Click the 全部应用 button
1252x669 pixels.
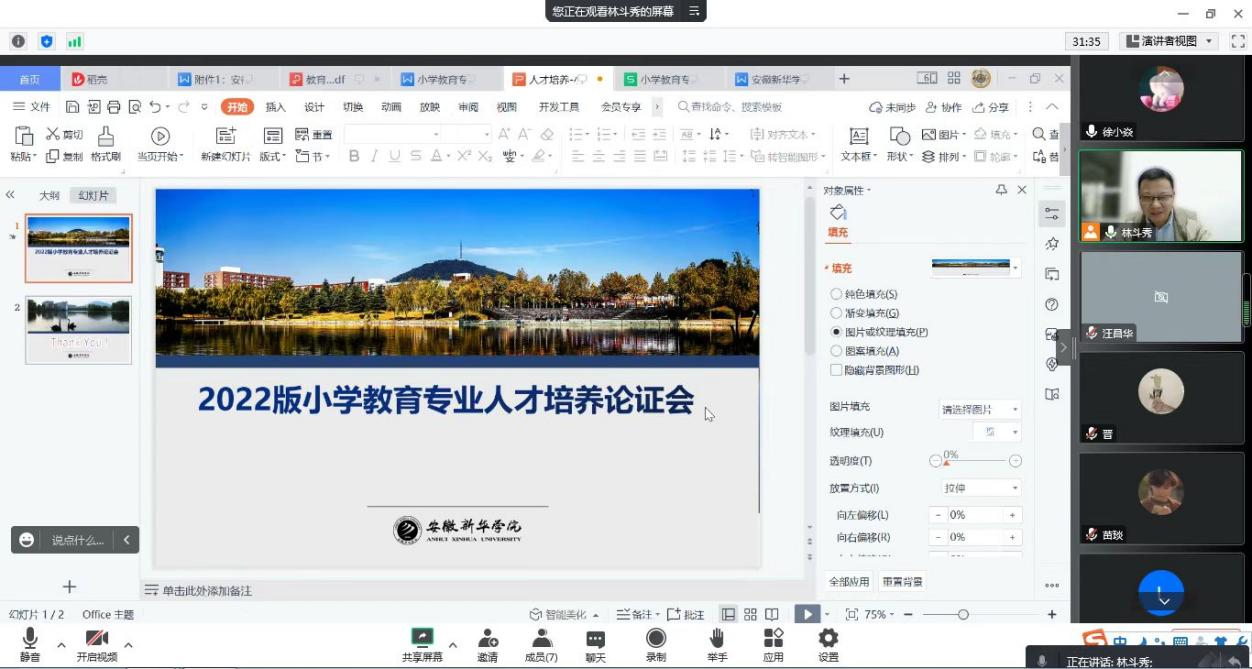[849, 581]
